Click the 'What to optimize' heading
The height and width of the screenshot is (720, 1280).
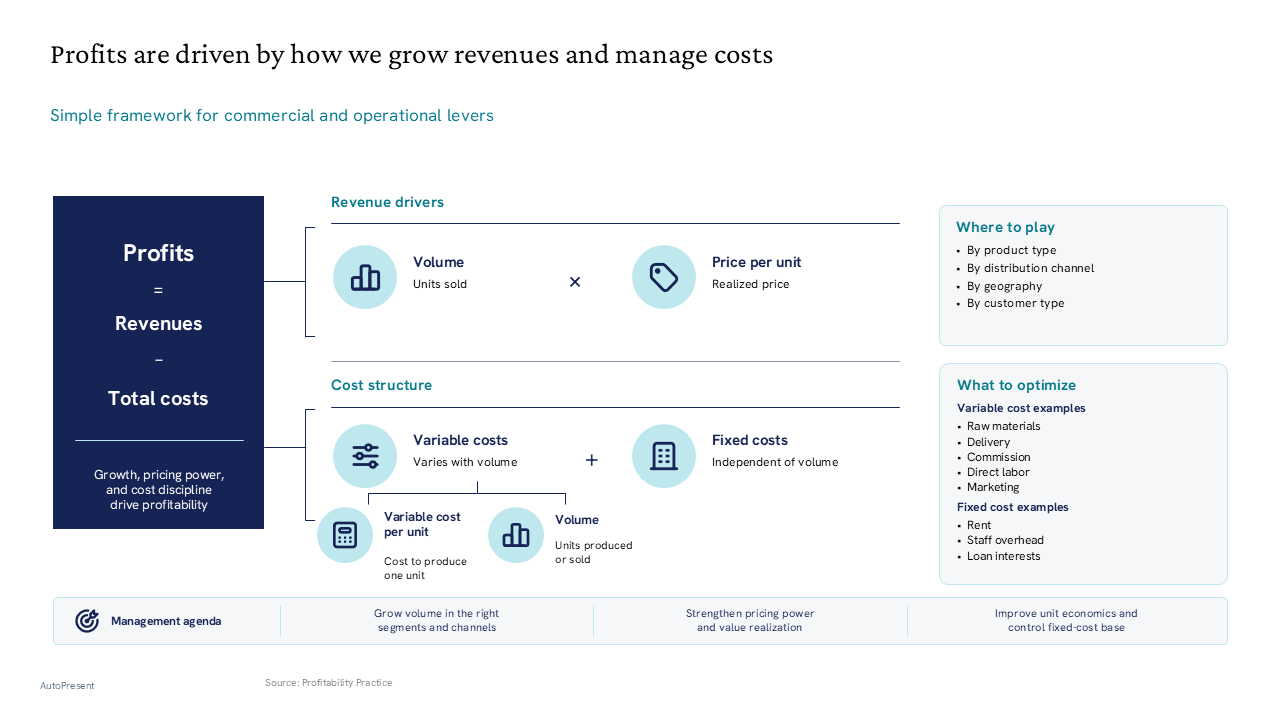pyautogui.click(x=1016, y=385)
